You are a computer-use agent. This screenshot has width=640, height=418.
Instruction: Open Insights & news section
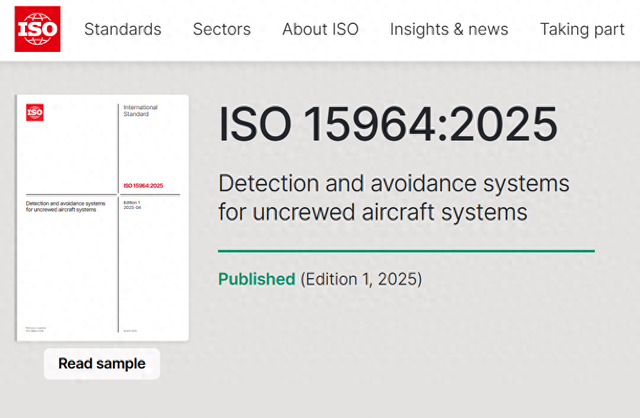tap(449, 29)
